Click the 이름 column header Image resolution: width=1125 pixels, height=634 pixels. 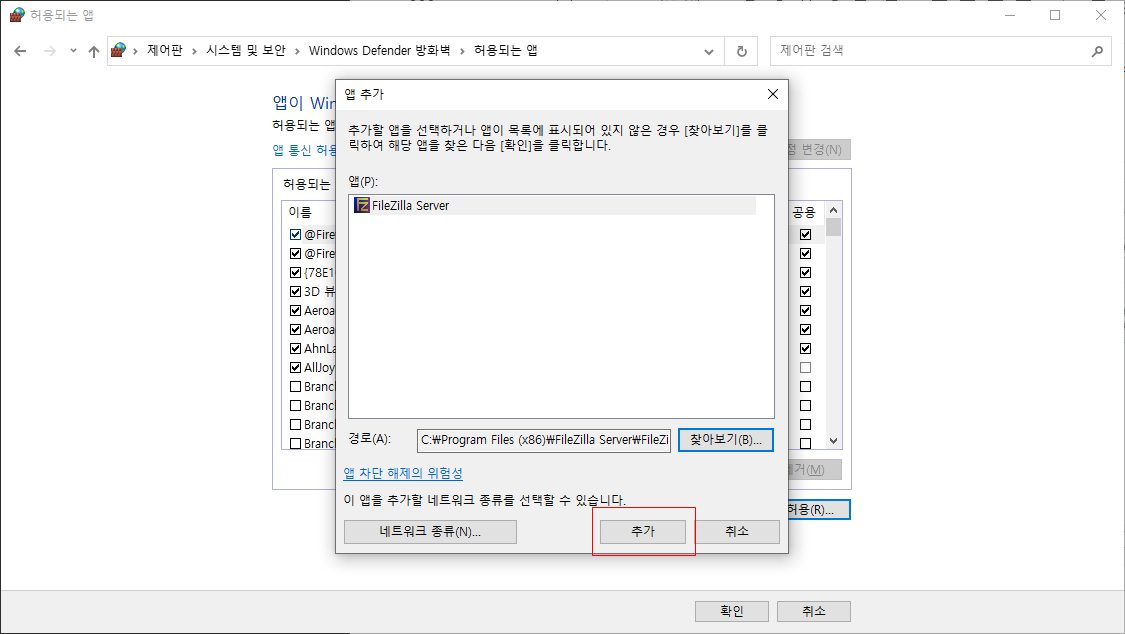tap(300, 212)
